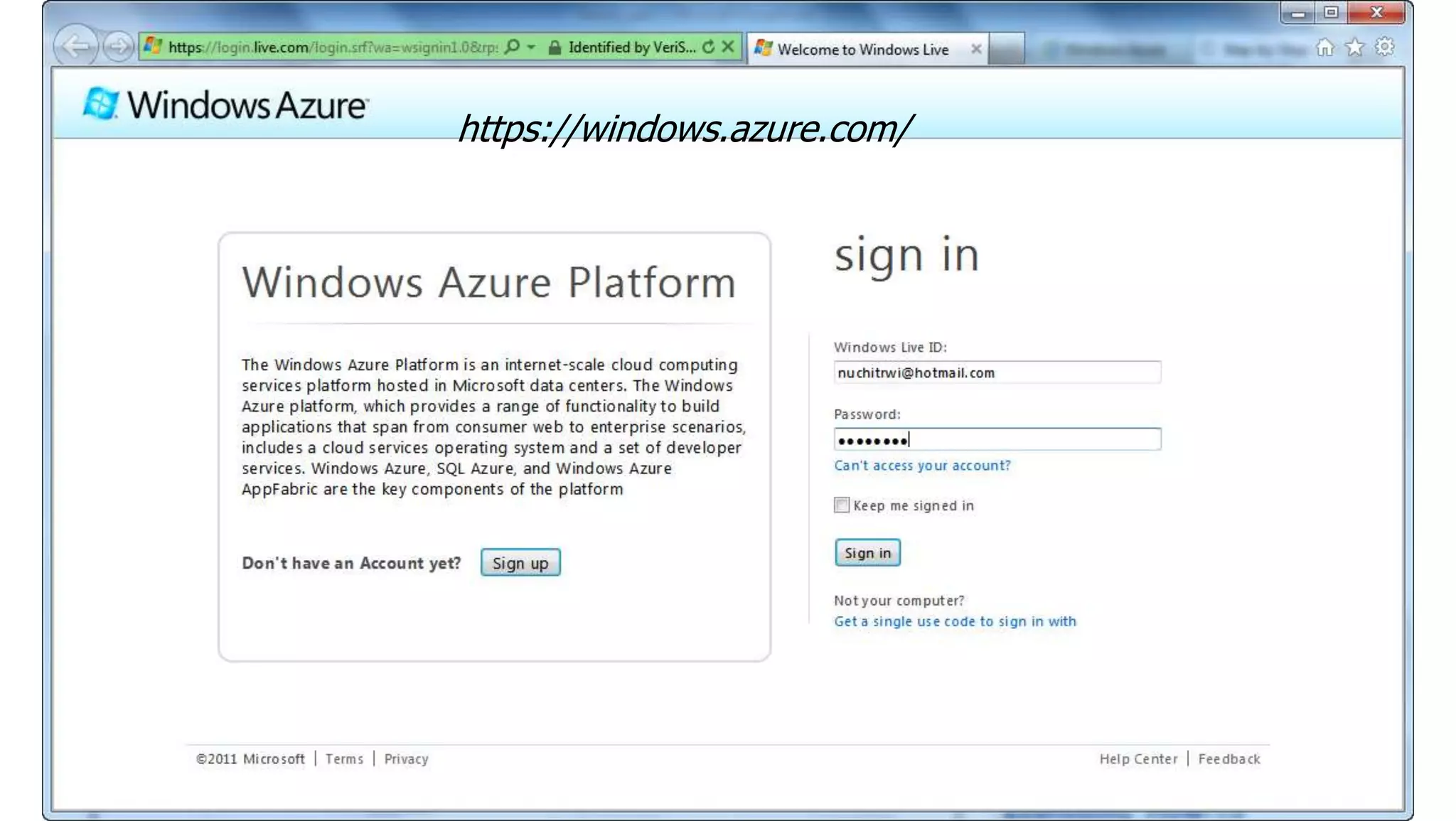Open the Feedback footer link
This screenshot has height=821, width=1456.
pyautogui.click(x=1229, y=759)
